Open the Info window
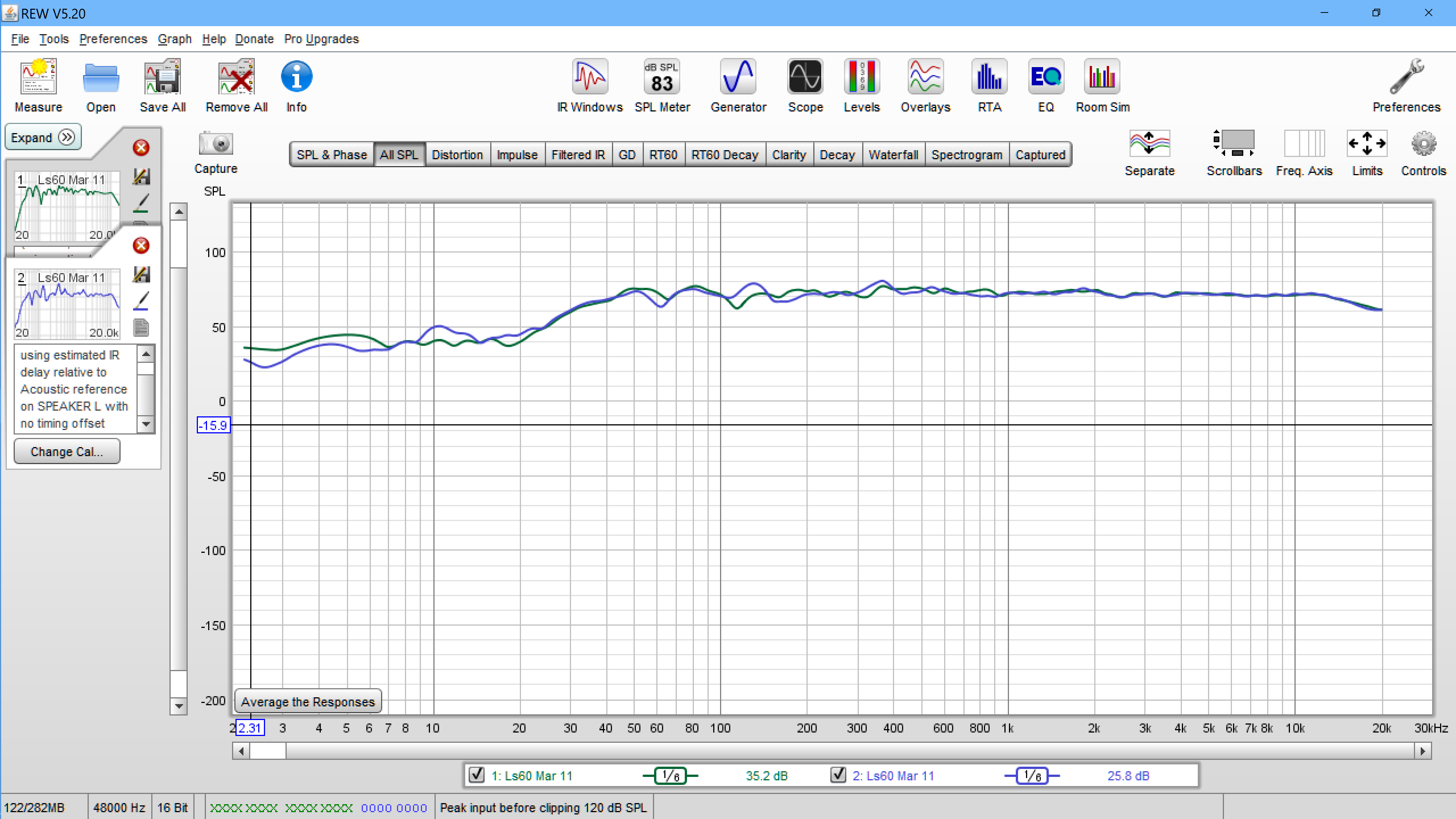The height and width of the screenshot is (819, 1456). pyautogui.click(x=296, y=77)
